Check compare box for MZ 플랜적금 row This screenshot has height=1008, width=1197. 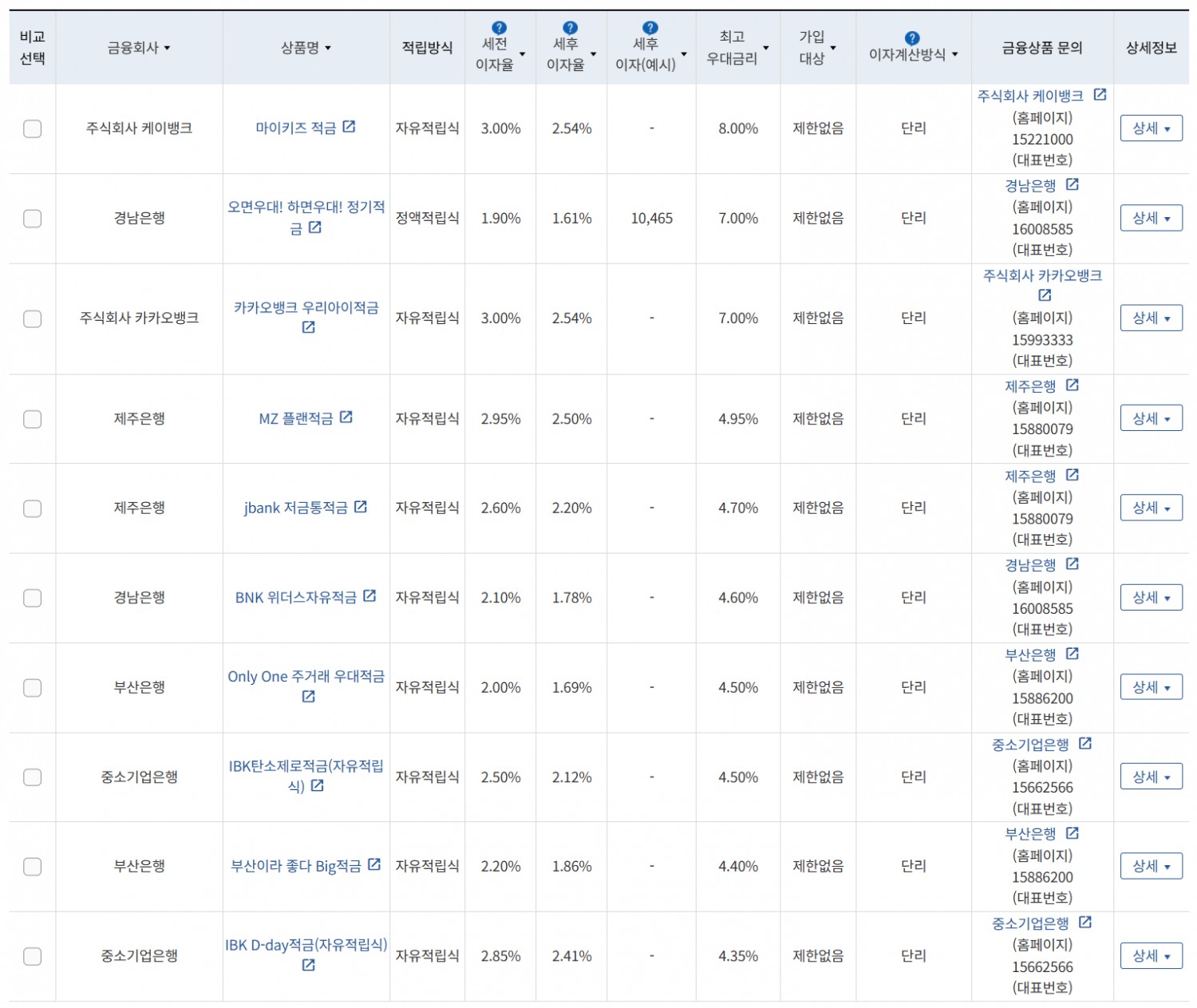(x=33, y=419)
